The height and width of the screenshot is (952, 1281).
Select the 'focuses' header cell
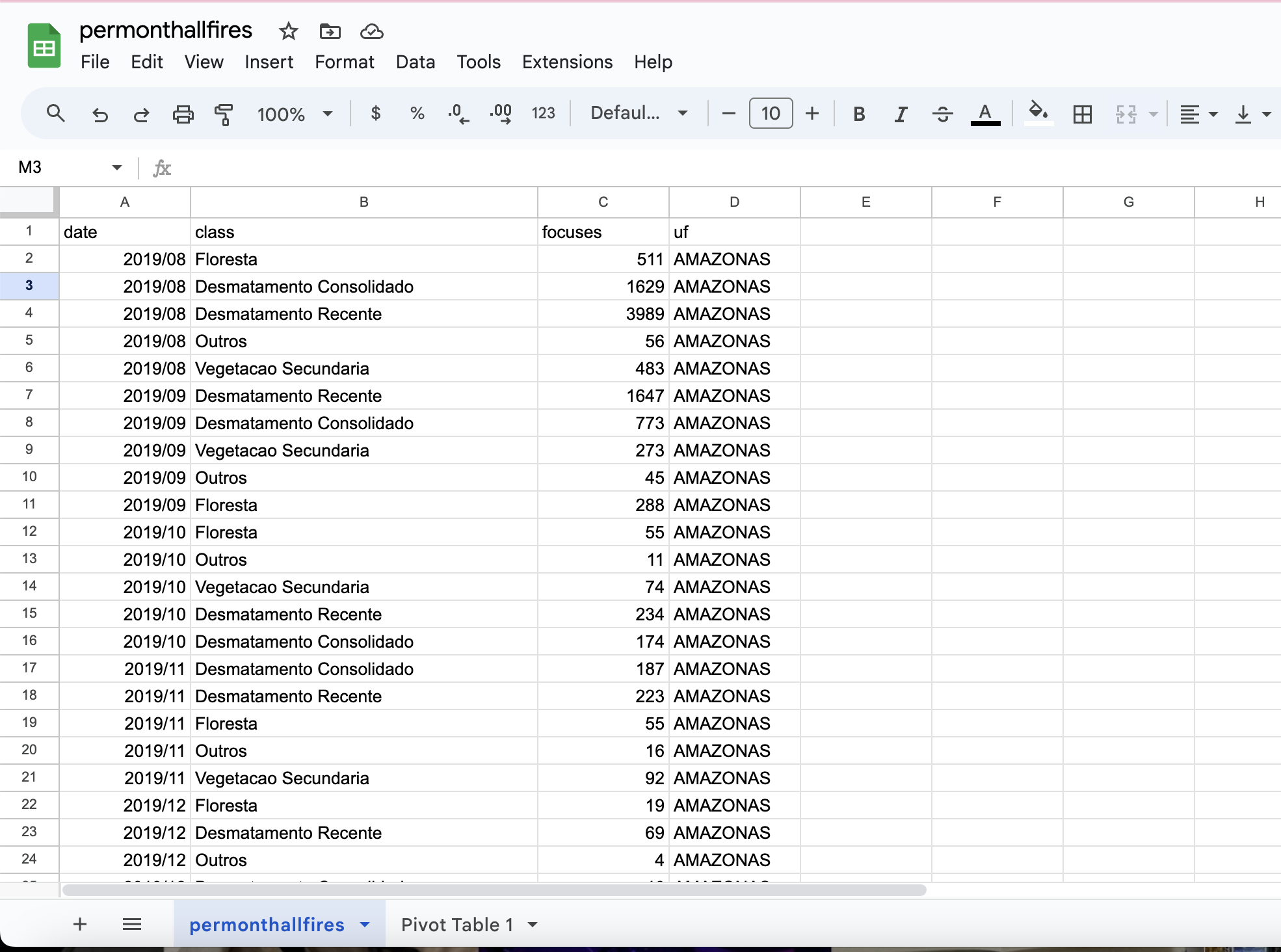pyautogui.click(x=603, y=232)
